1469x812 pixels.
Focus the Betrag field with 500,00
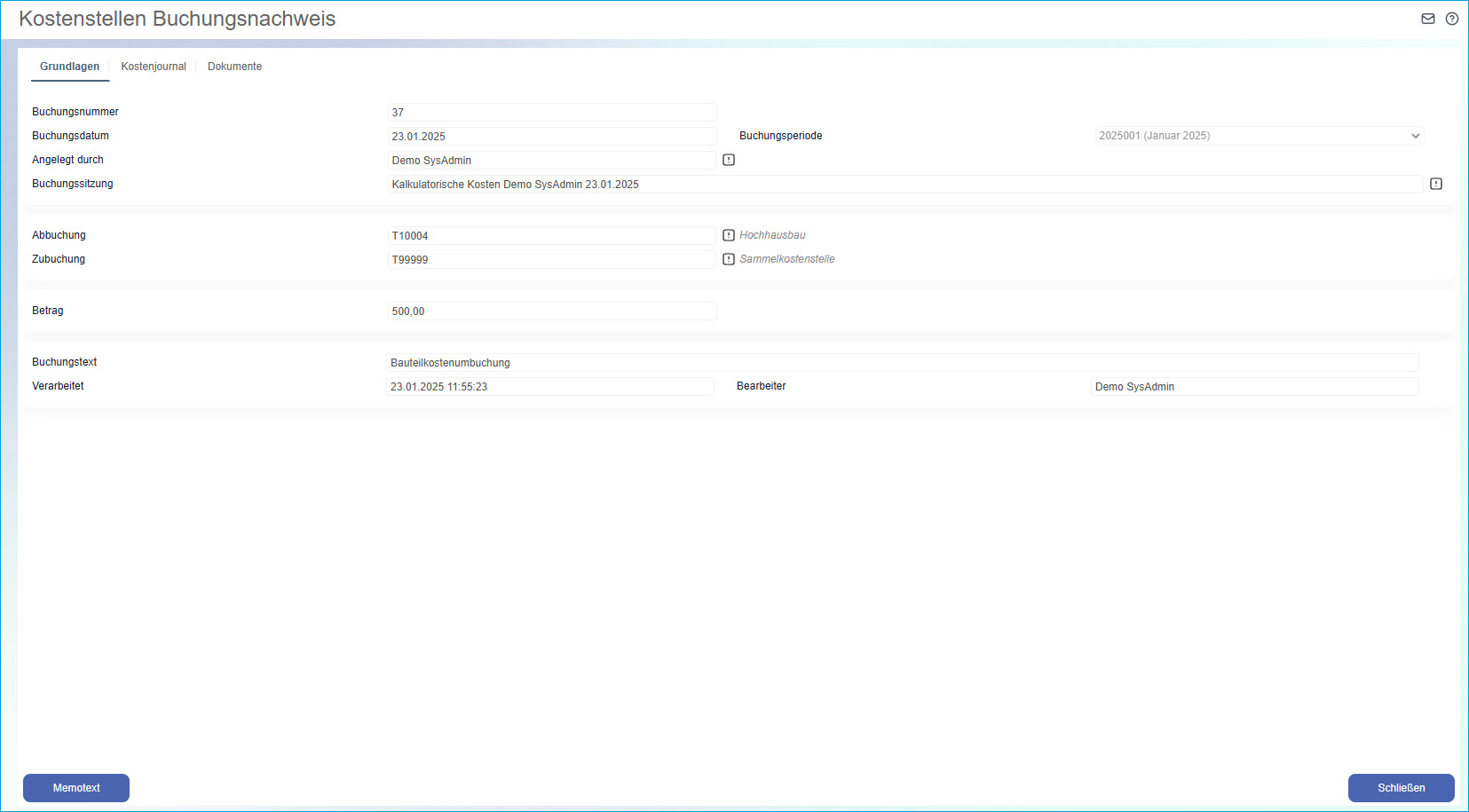(x=551, y=311)
